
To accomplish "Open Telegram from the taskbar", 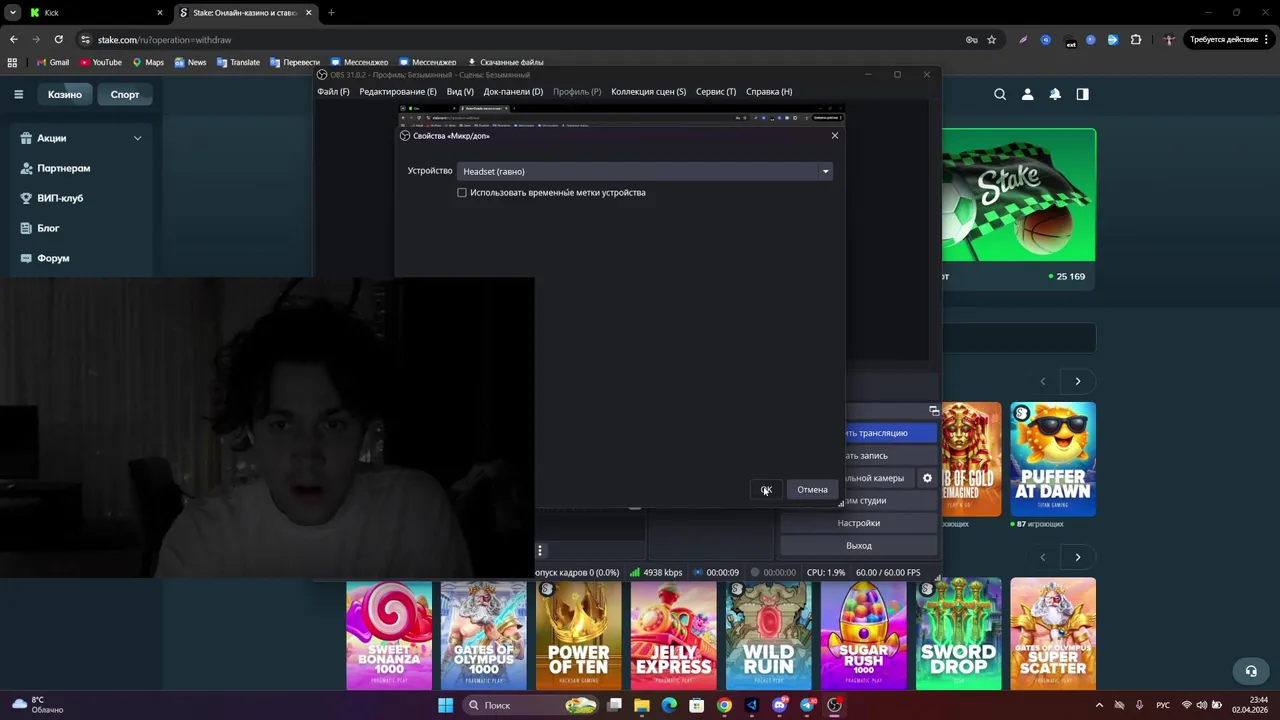I will click(807, 705).
